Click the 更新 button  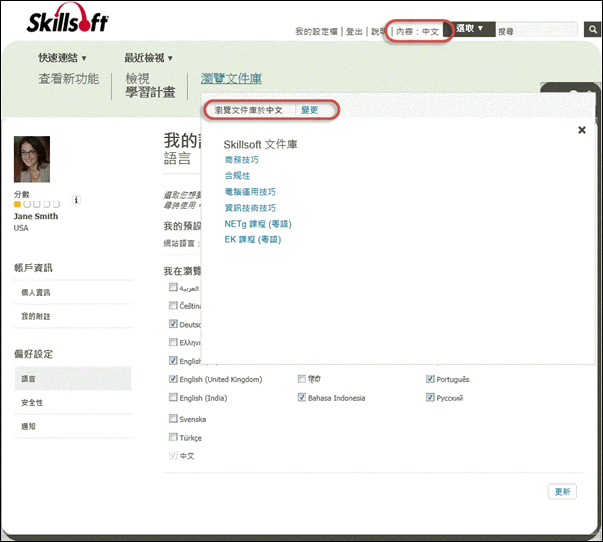click(562, 491)
